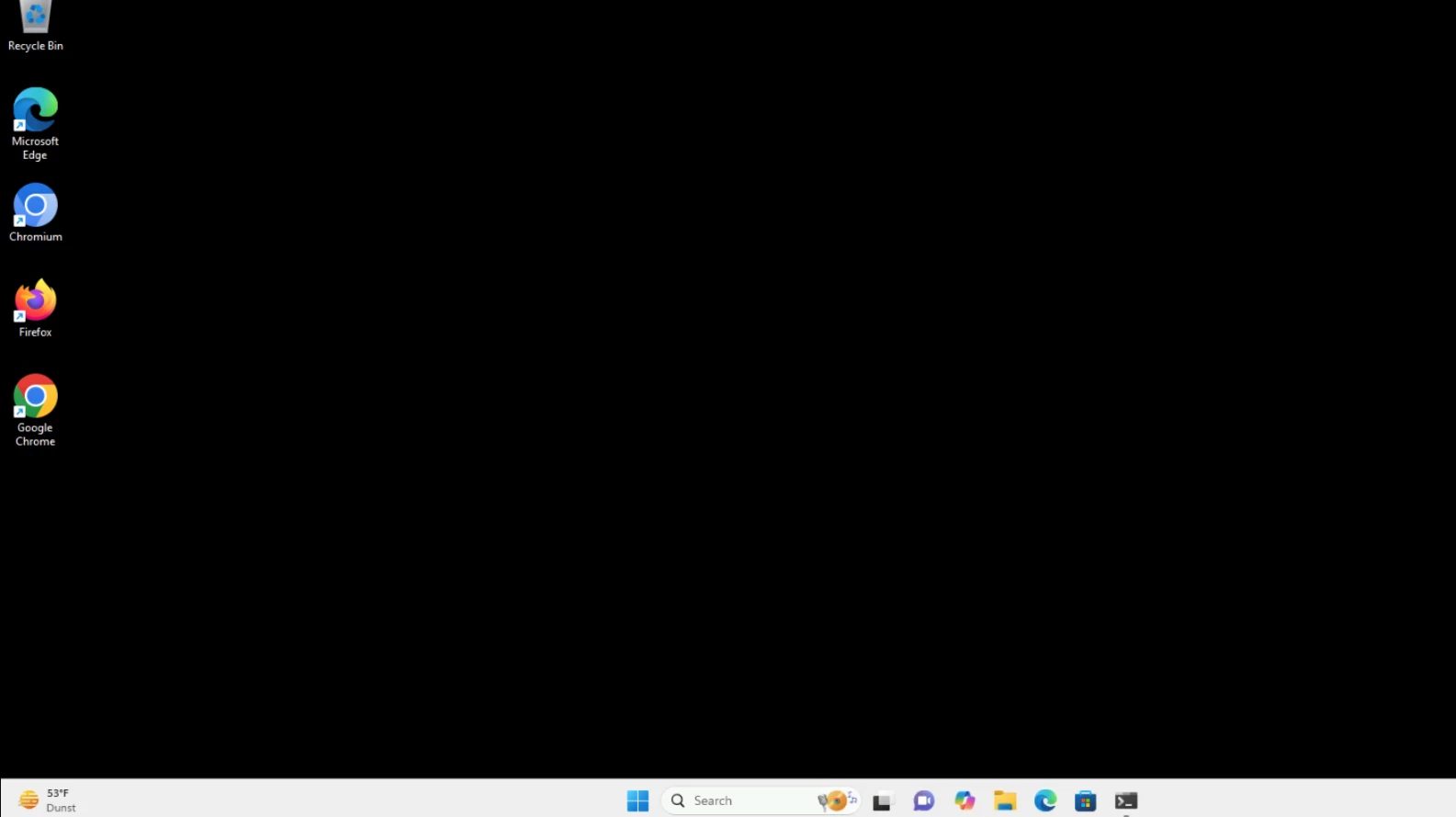
Task: Switch to the Terminal taskbar app
Action: 1125,800
